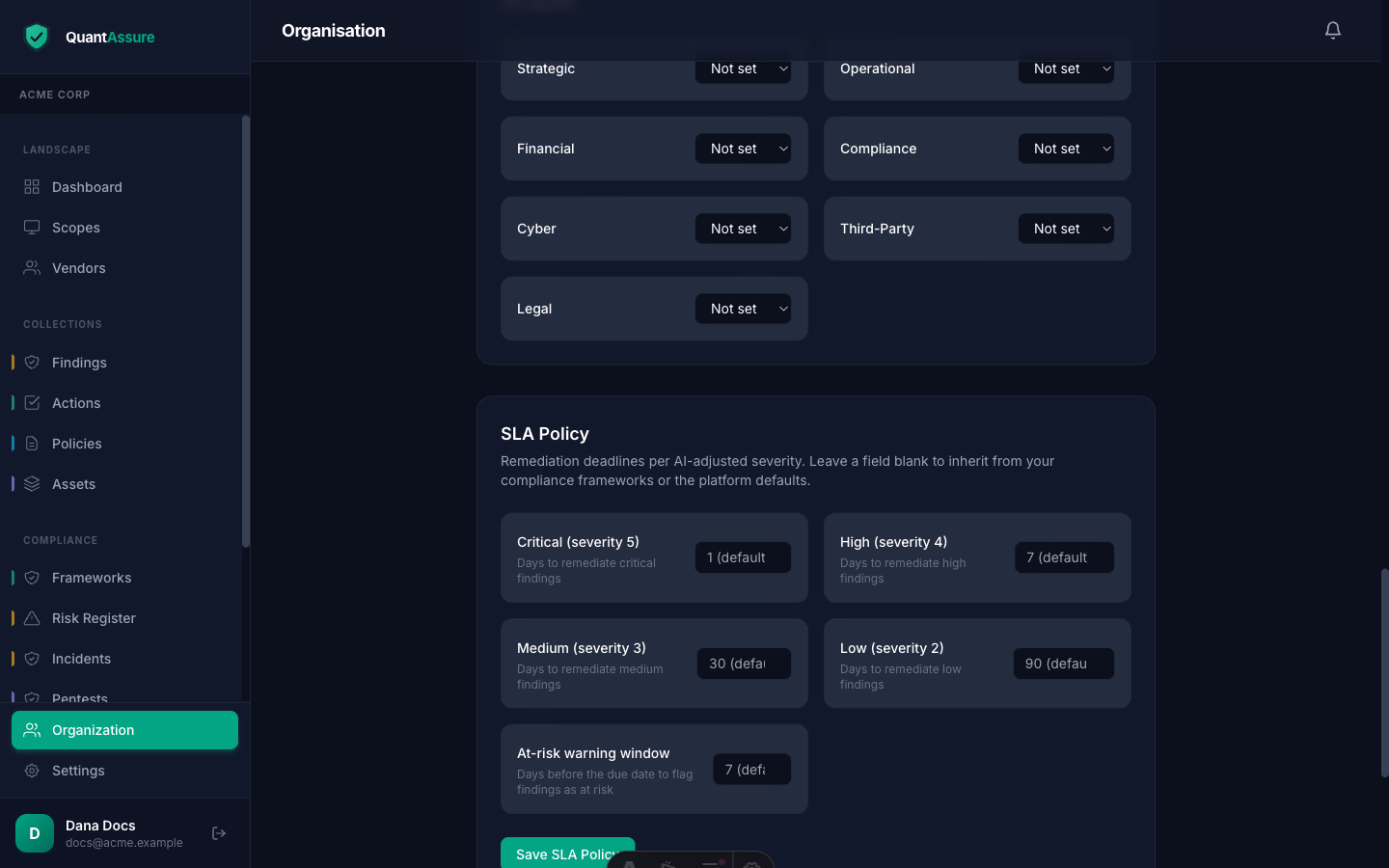Select the Organization sidebar item

coord(124,730)
